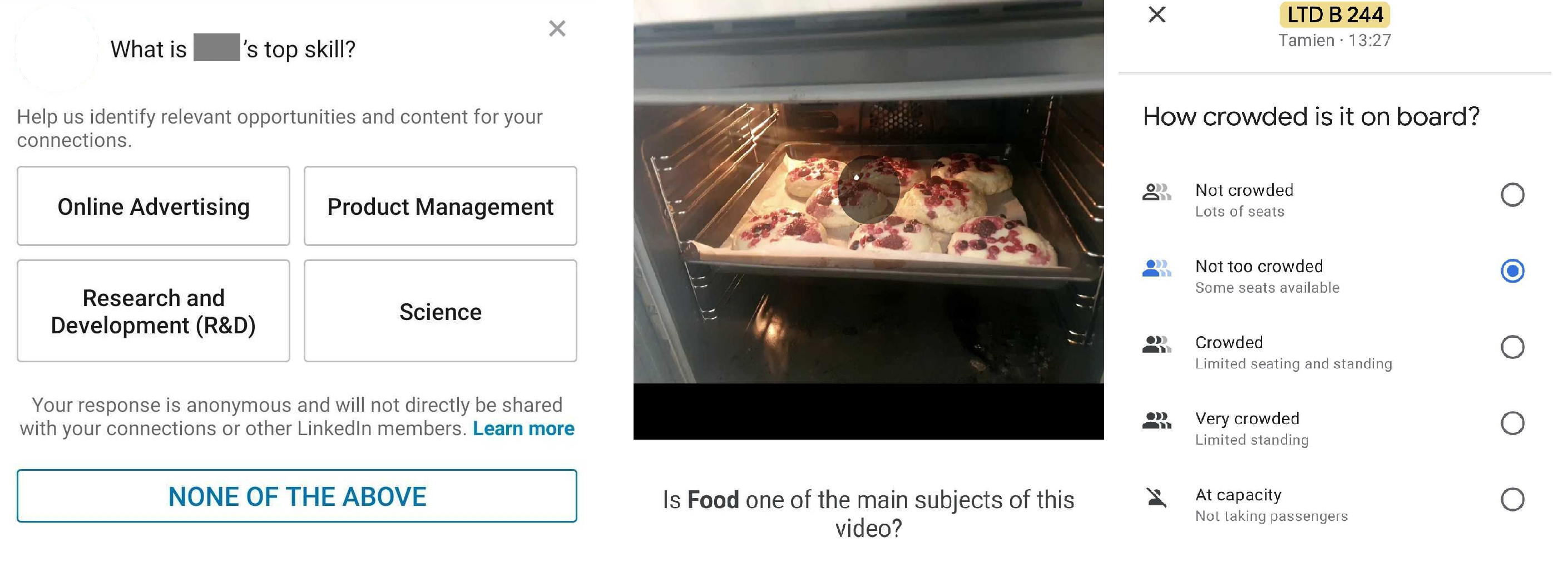The width and height of the screenshot is (1568, 576).
Task: Select the Not crowded radio button
Action: [1512, 195]
